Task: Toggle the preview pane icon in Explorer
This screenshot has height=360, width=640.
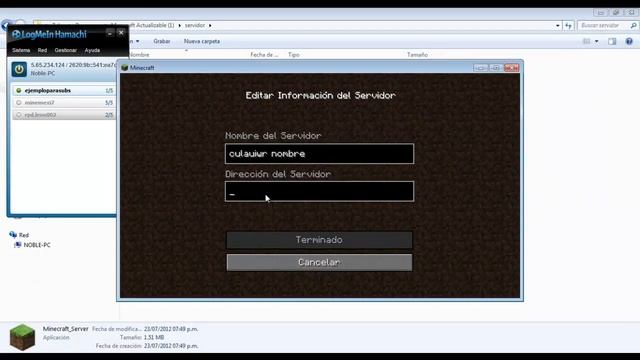Action: click(x=612, y=41)
